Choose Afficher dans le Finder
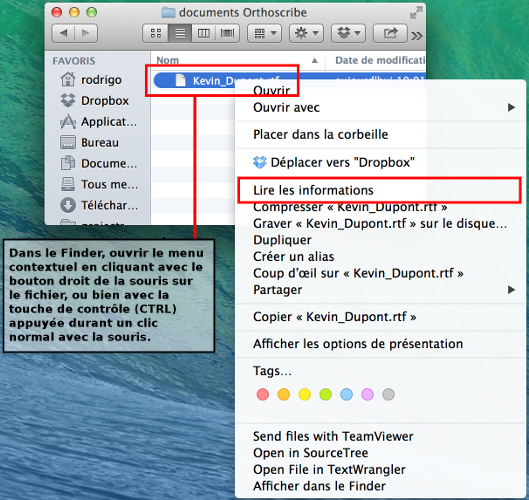529x500 pixels. tap(381, 486)
